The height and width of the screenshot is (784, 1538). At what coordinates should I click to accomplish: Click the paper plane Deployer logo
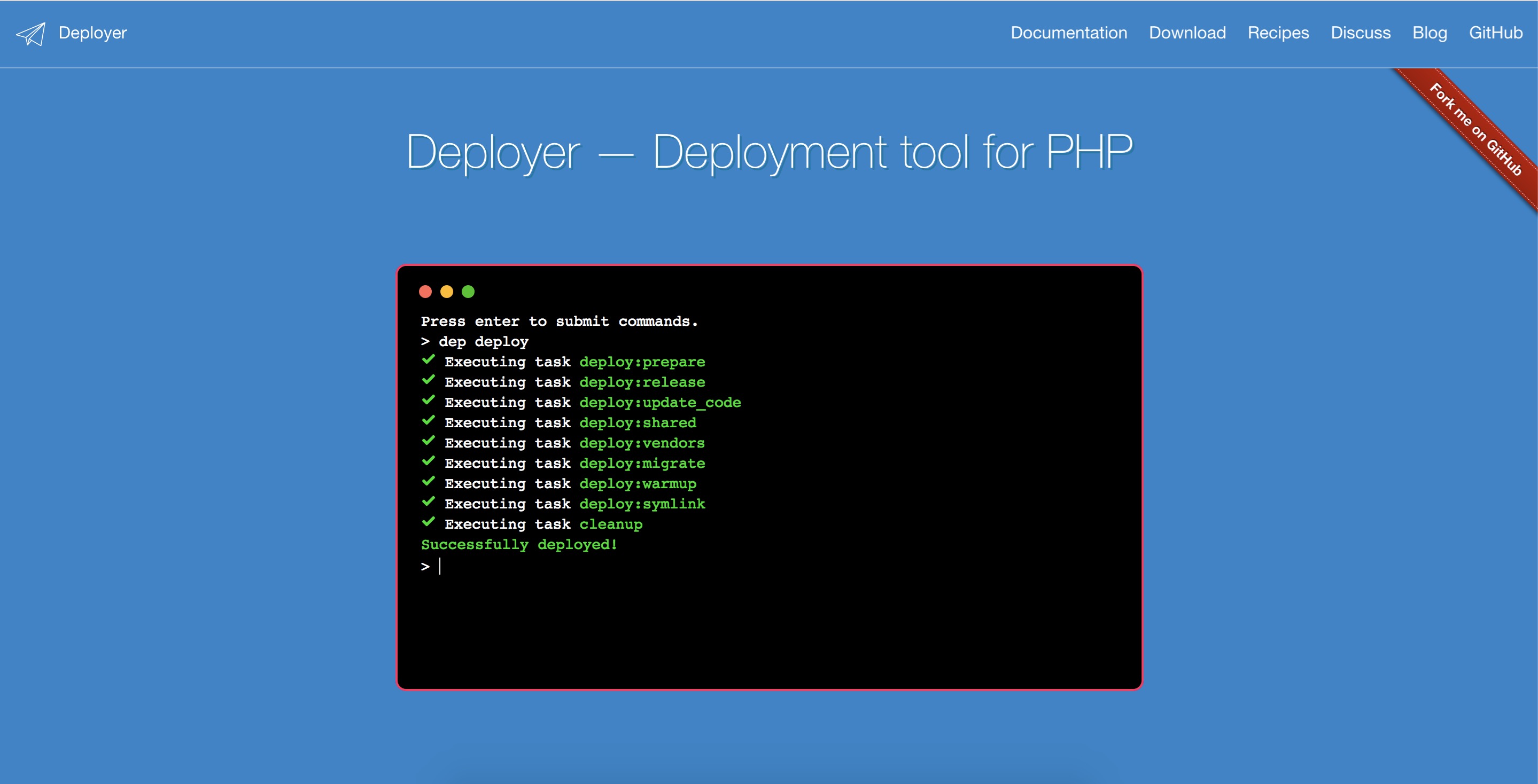tap(31, 34)
